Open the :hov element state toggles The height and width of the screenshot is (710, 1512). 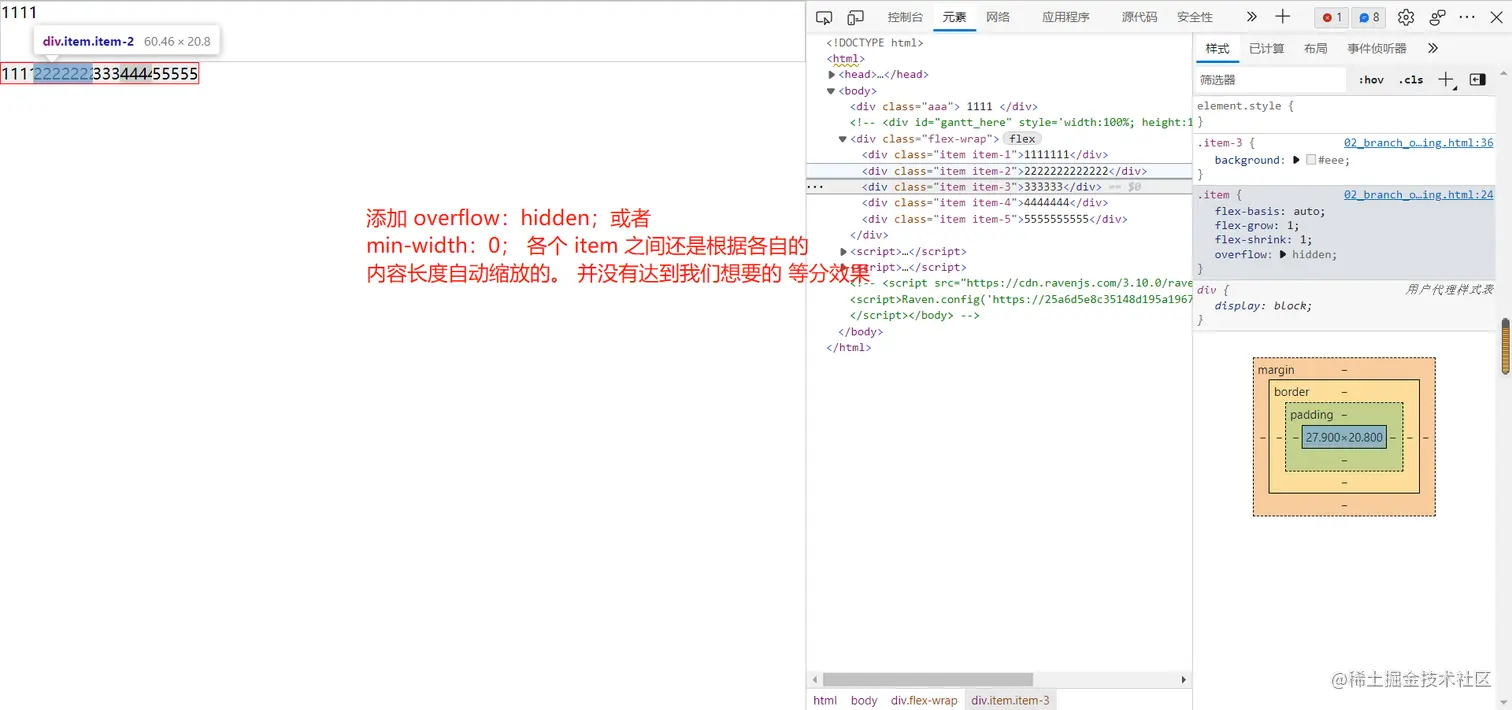point(1371,79)
